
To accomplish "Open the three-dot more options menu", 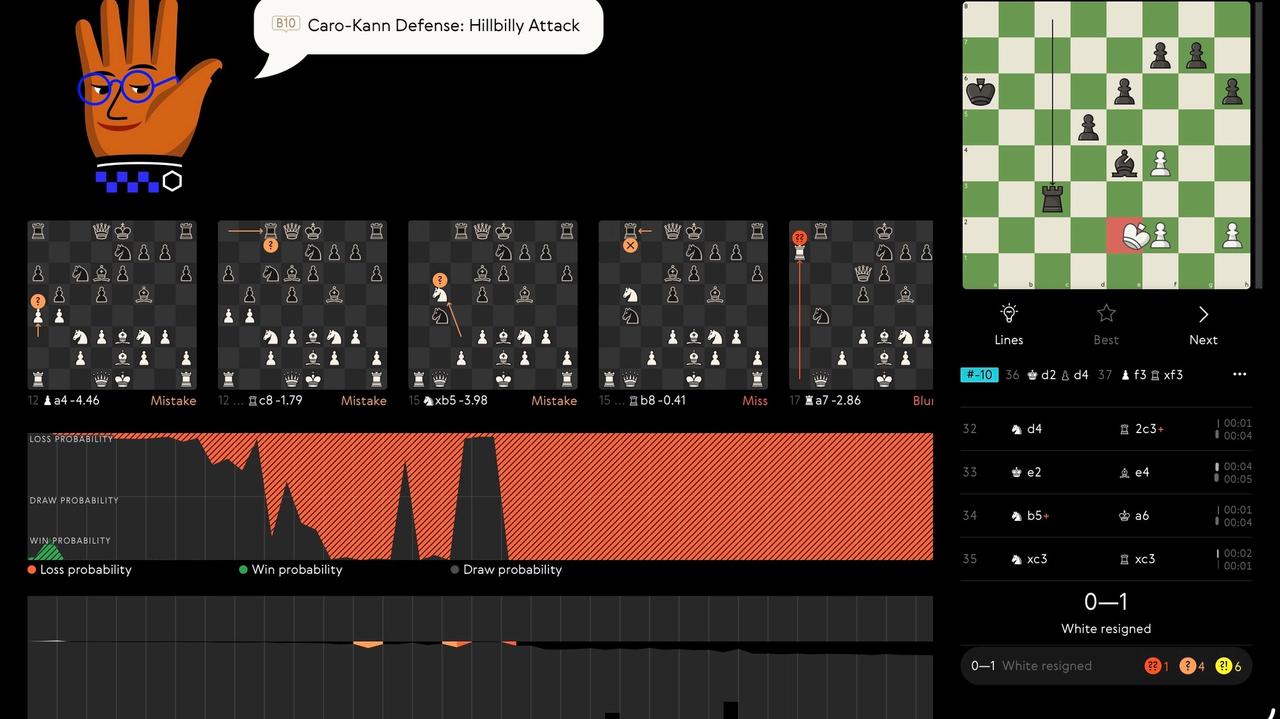I will tap(1240, 375).
